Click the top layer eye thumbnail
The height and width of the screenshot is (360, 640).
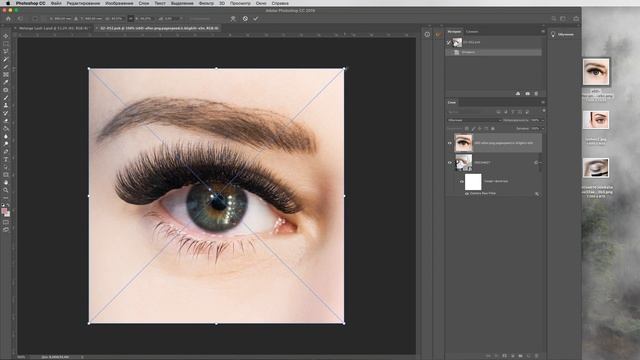(463, 143)
